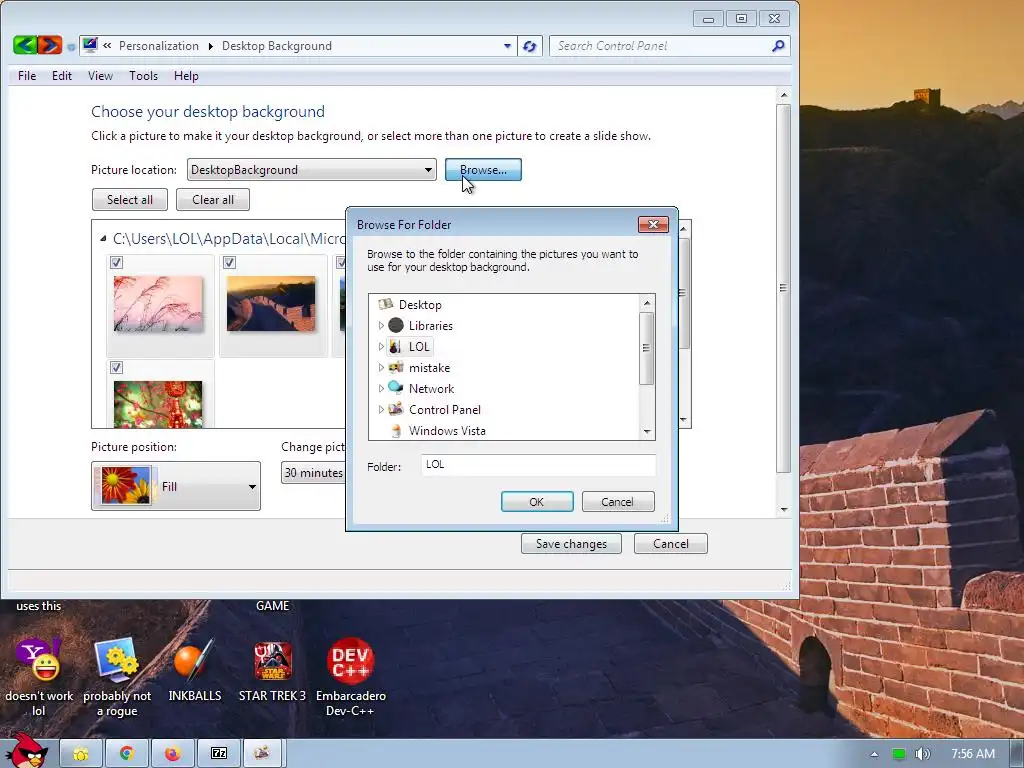Click the Back arrow in Control Panel

click(x=25, y=45)
